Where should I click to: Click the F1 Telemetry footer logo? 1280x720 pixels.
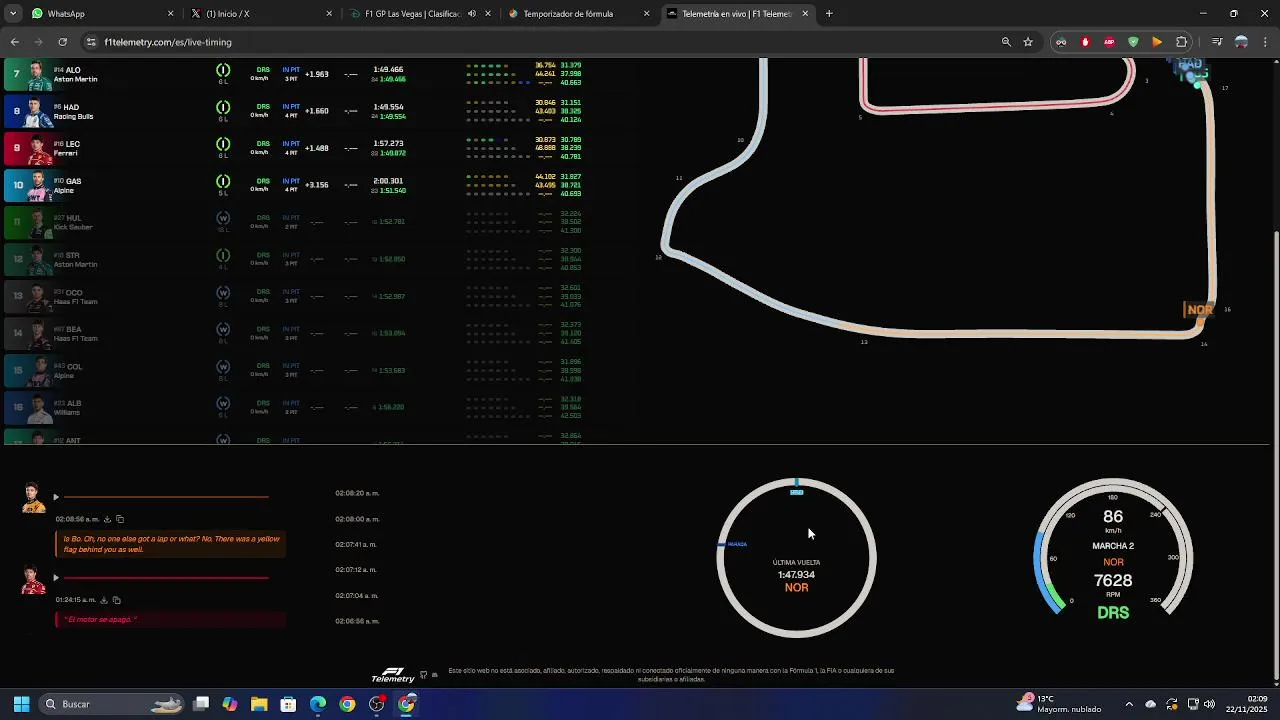click(393, 675)
